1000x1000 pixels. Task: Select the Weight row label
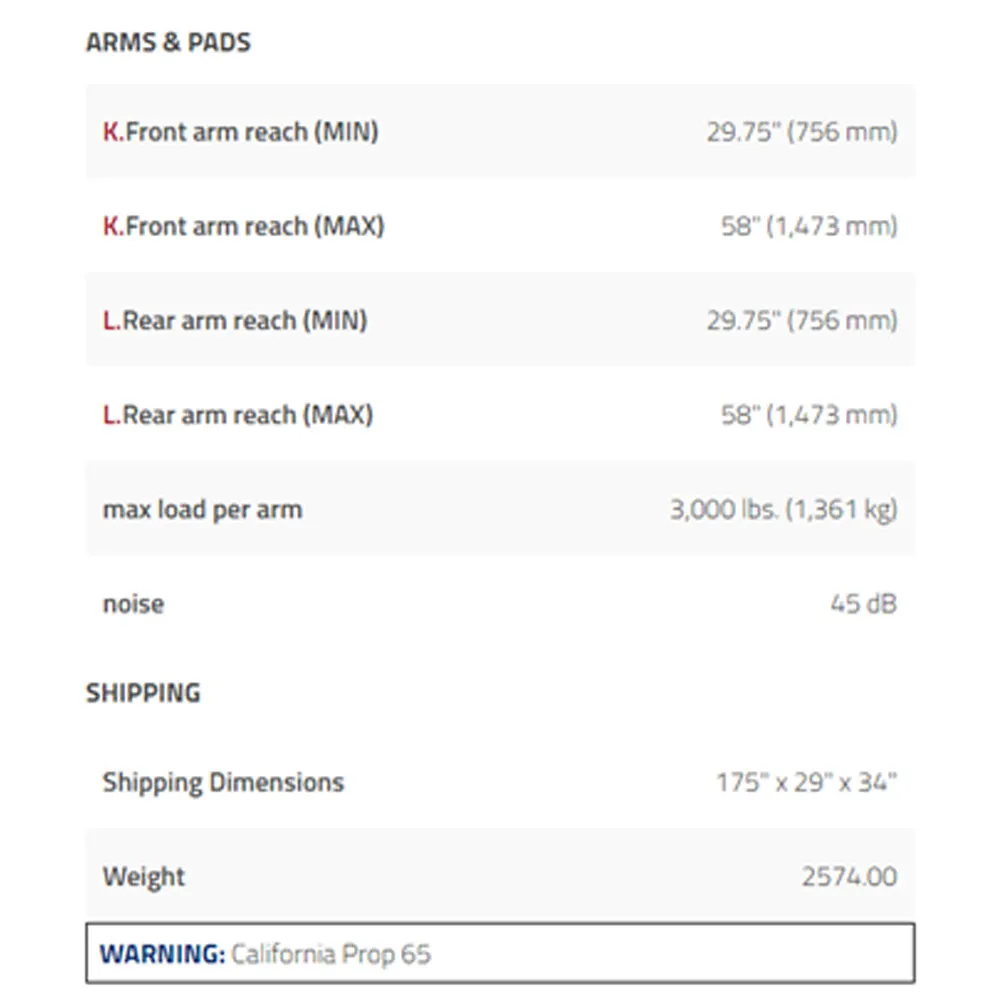(x=143, y=878)
